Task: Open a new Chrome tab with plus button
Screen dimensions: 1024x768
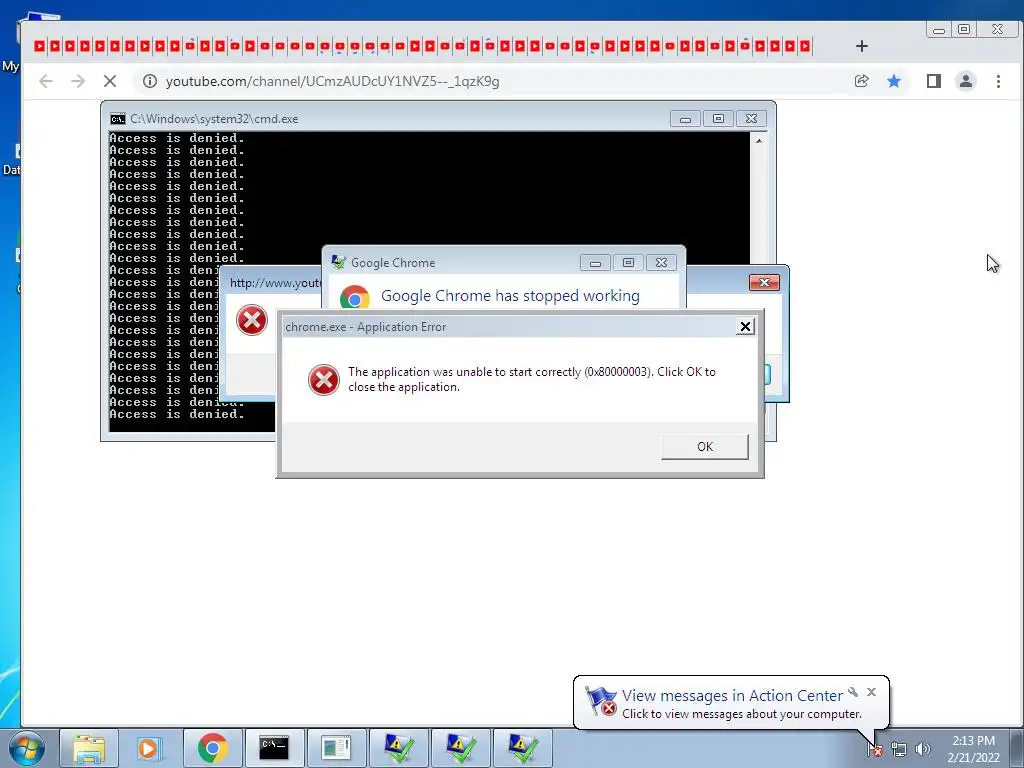Action: [x=861, y=46]
